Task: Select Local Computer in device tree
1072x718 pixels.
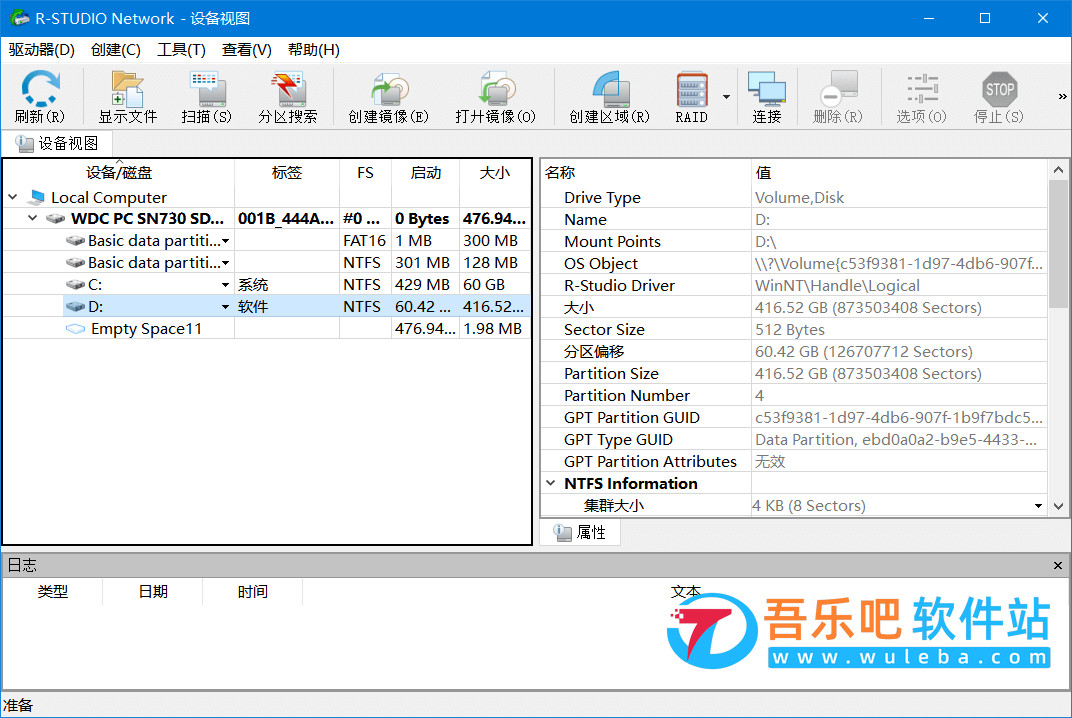Action: (x=109, y=198)
